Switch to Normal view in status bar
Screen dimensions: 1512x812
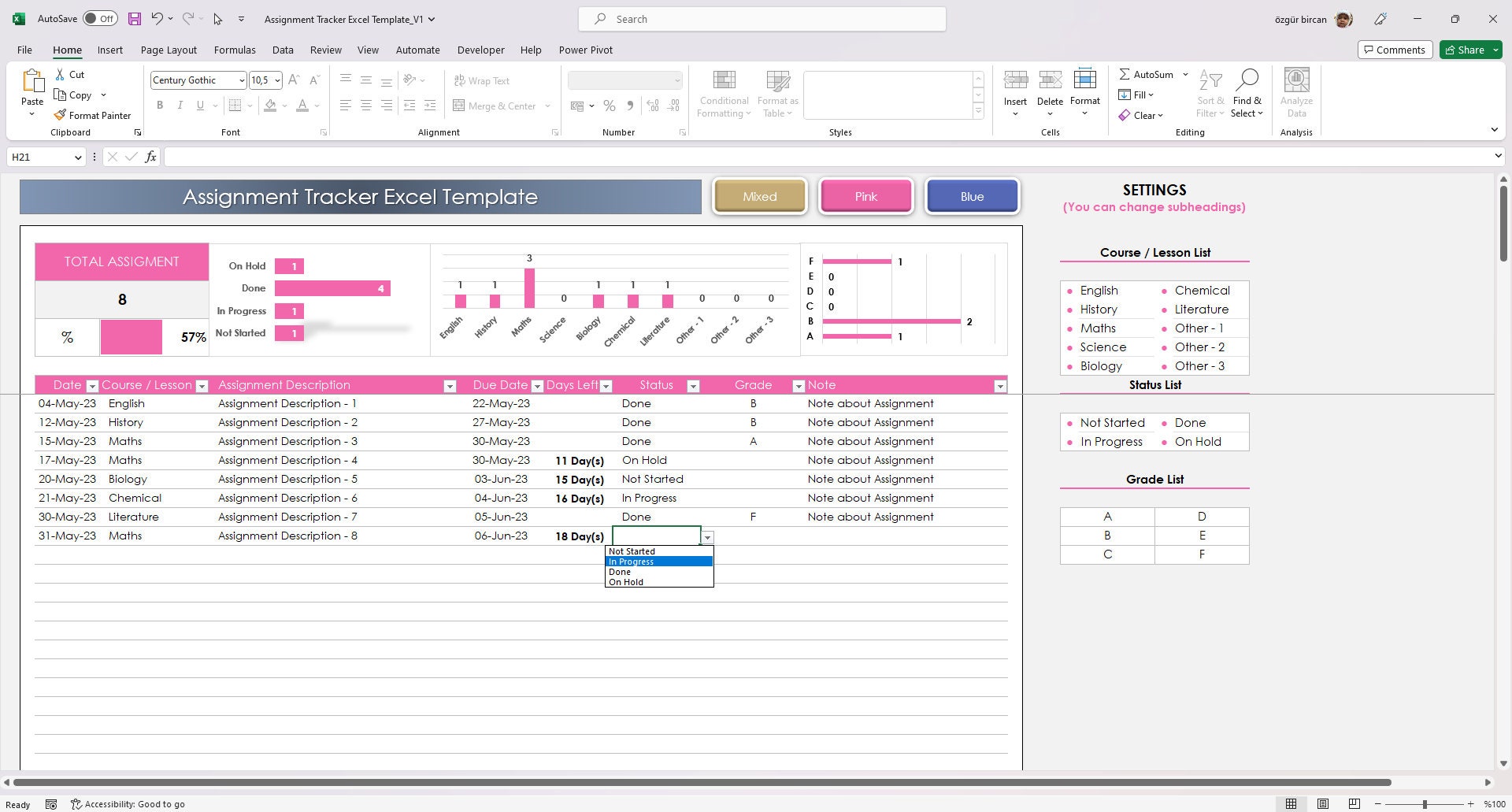[x=1291, y=804]
